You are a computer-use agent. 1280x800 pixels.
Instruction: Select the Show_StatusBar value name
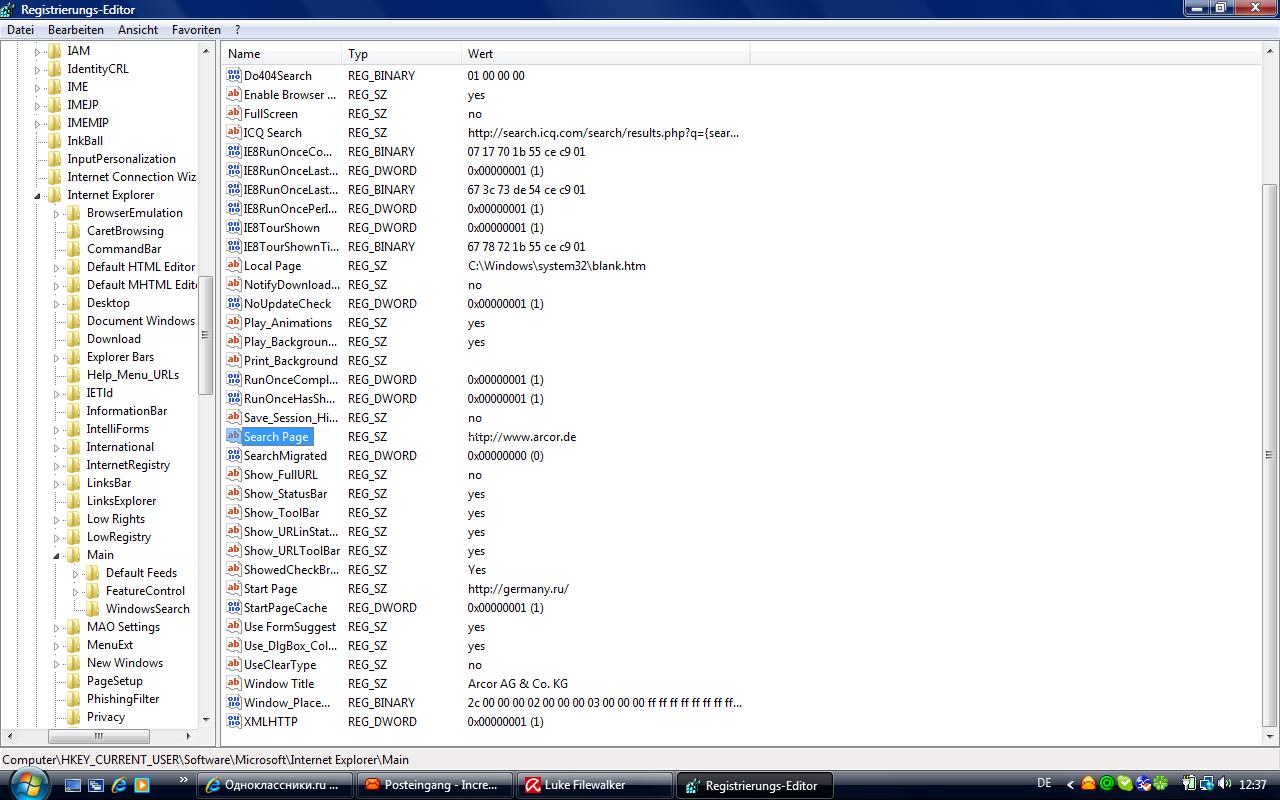(x=285, y=494)
